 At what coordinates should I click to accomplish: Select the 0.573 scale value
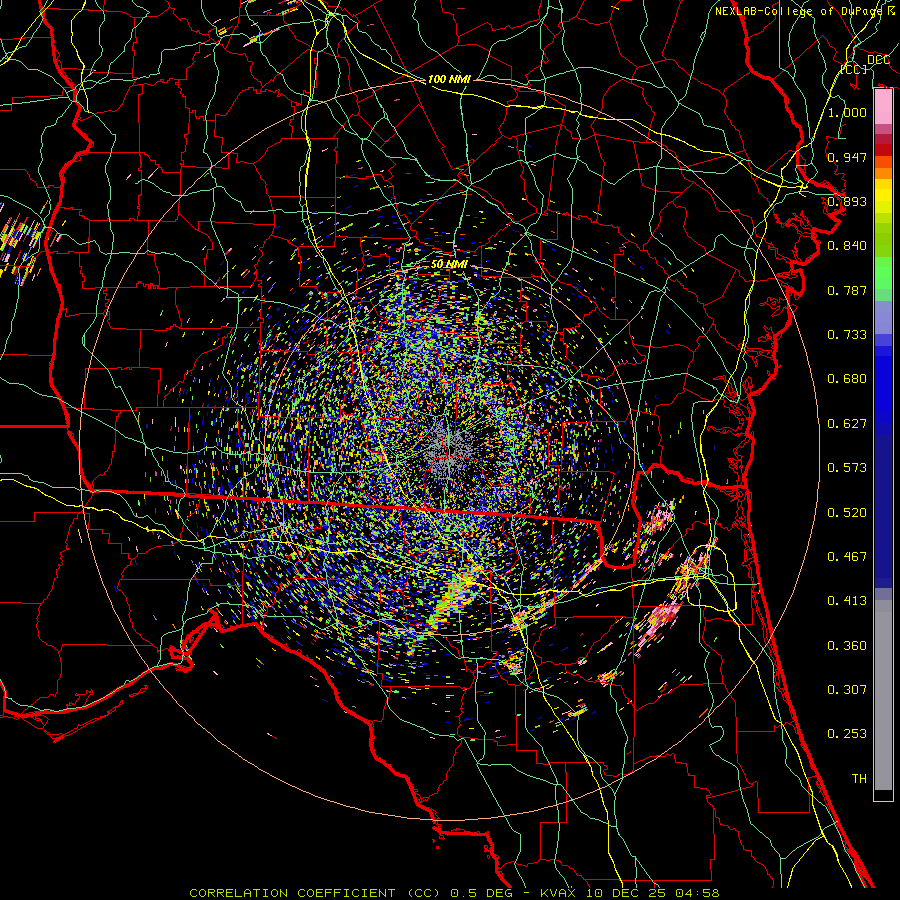pyautogui.click(x=847, y=468)
